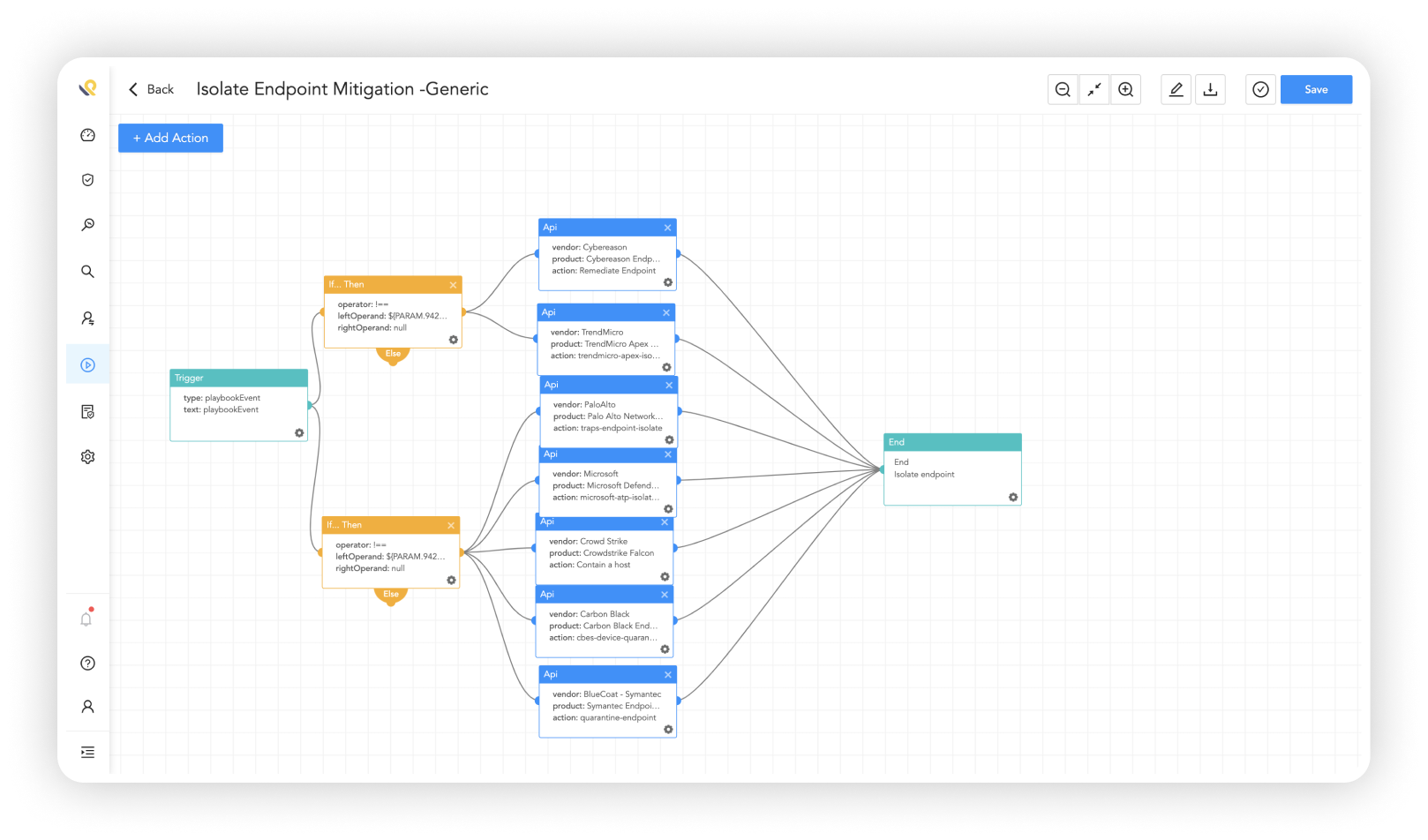Open the reports document sidebar icon
Image resolution: width=1428 pixels, height=840 pixels.
pos(87,412)
